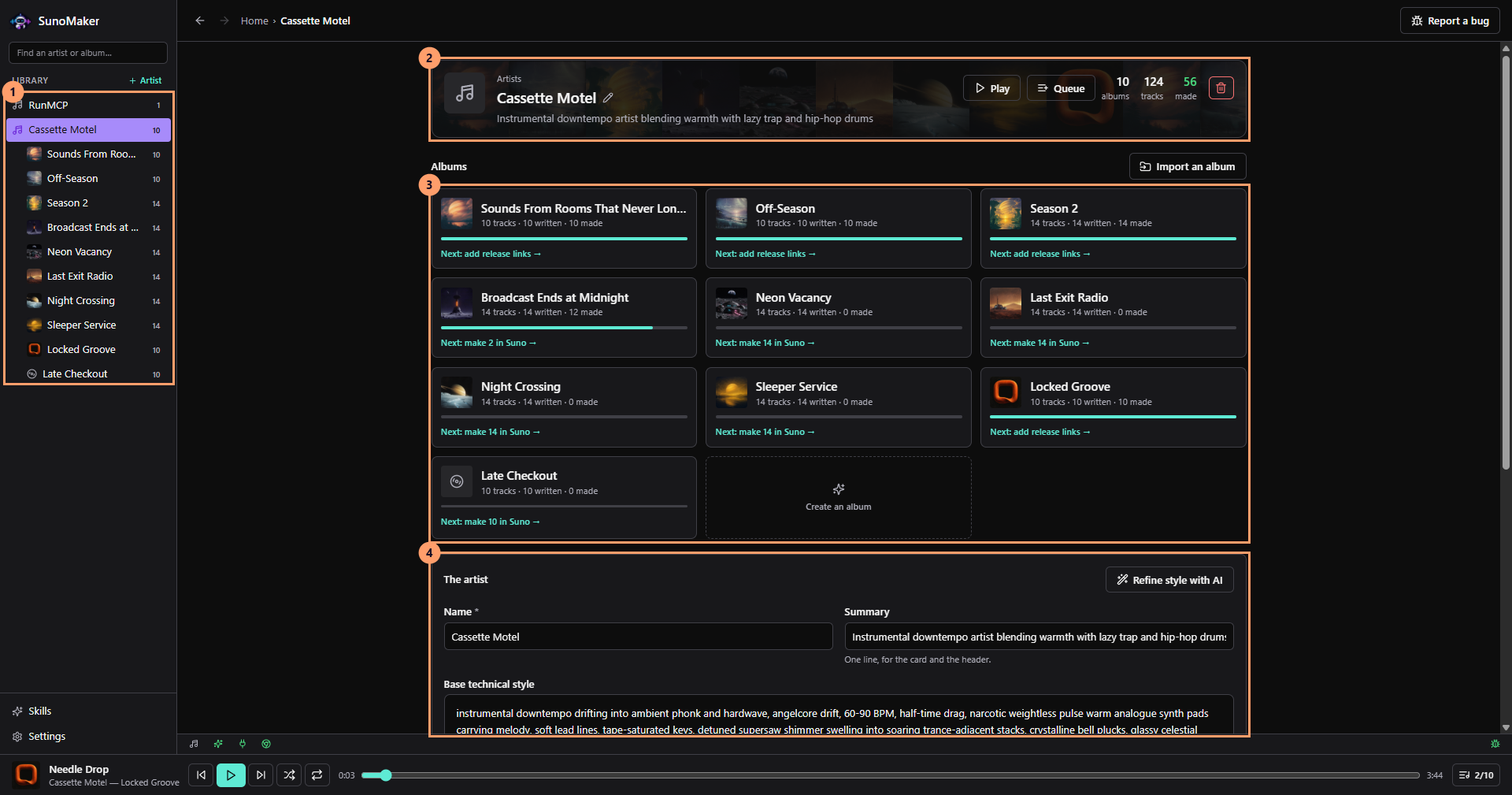This screenshot has width=1512, height=795.
Task: Play all Cassette Motel tracks
Action: (991, 88)
